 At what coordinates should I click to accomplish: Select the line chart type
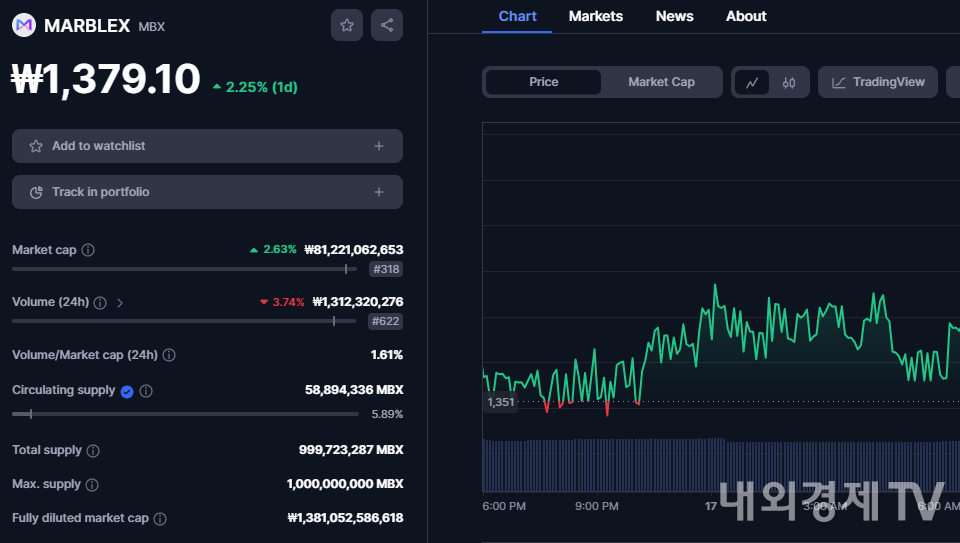[752, 83]
